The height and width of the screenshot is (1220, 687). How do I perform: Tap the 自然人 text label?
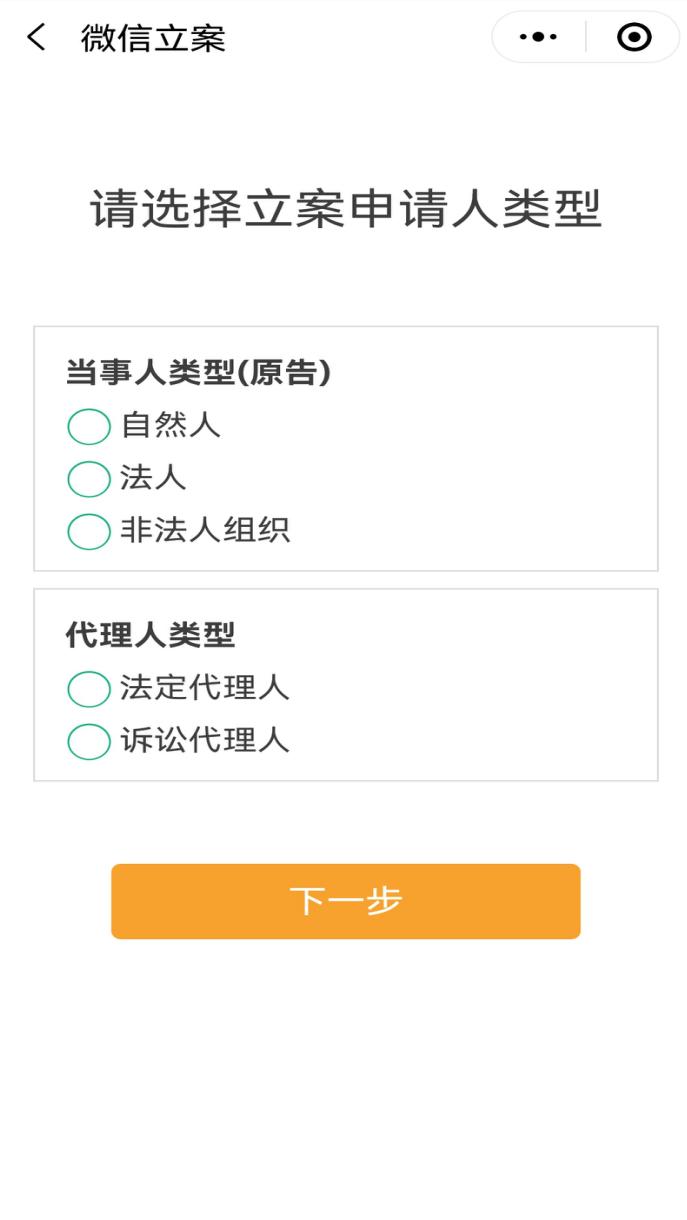coord(170,426)
